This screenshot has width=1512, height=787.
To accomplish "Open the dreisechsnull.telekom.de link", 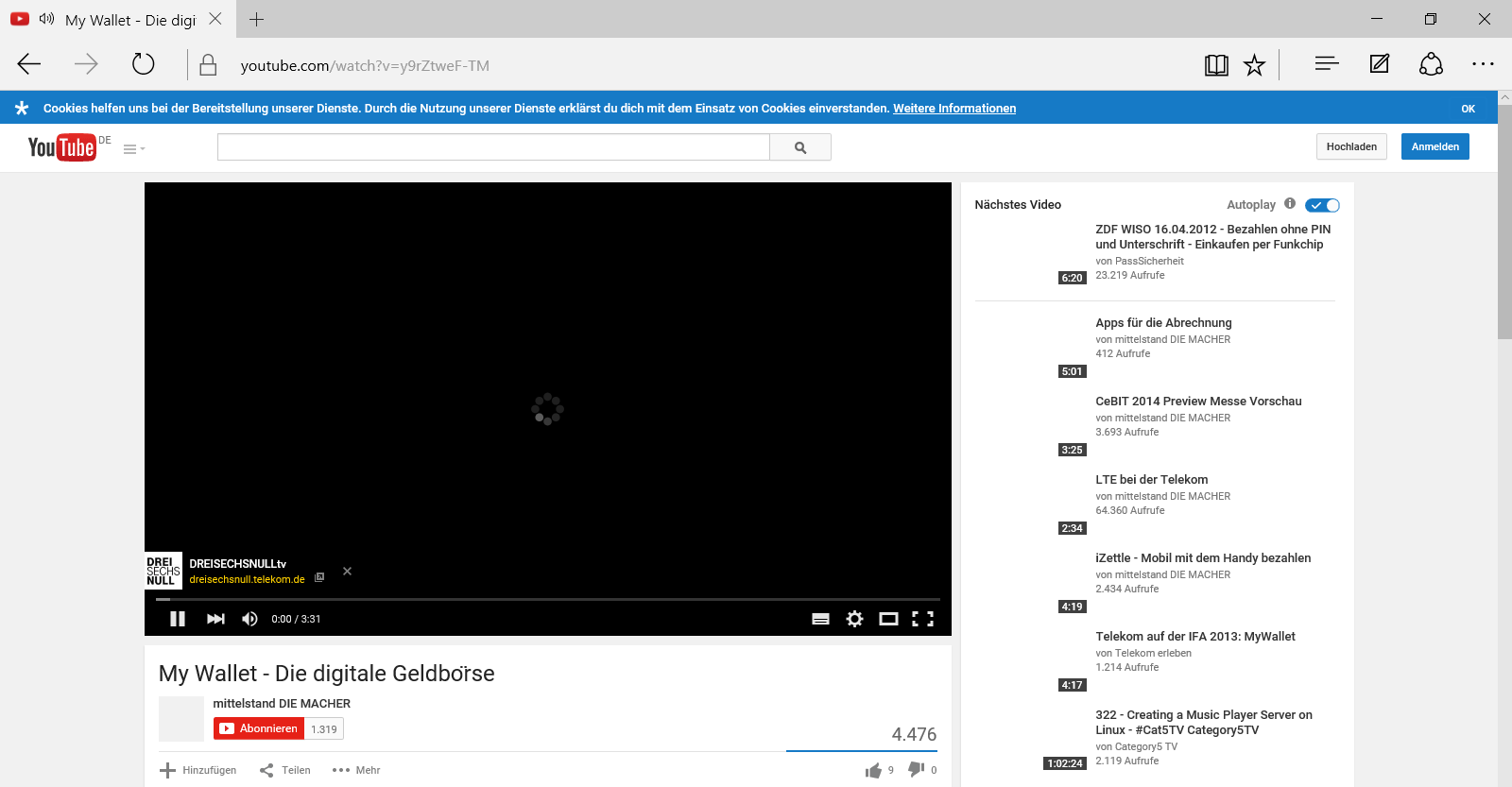I will (x=247, y=579).
